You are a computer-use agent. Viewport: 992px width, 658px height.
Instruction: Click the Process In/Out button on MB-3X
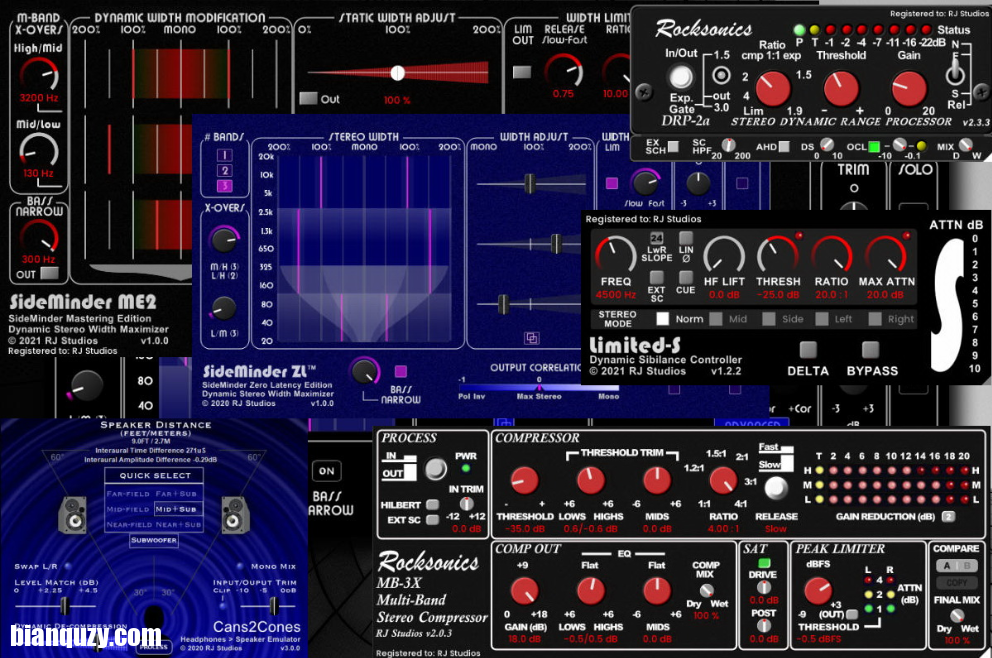[x=435, y=469]
